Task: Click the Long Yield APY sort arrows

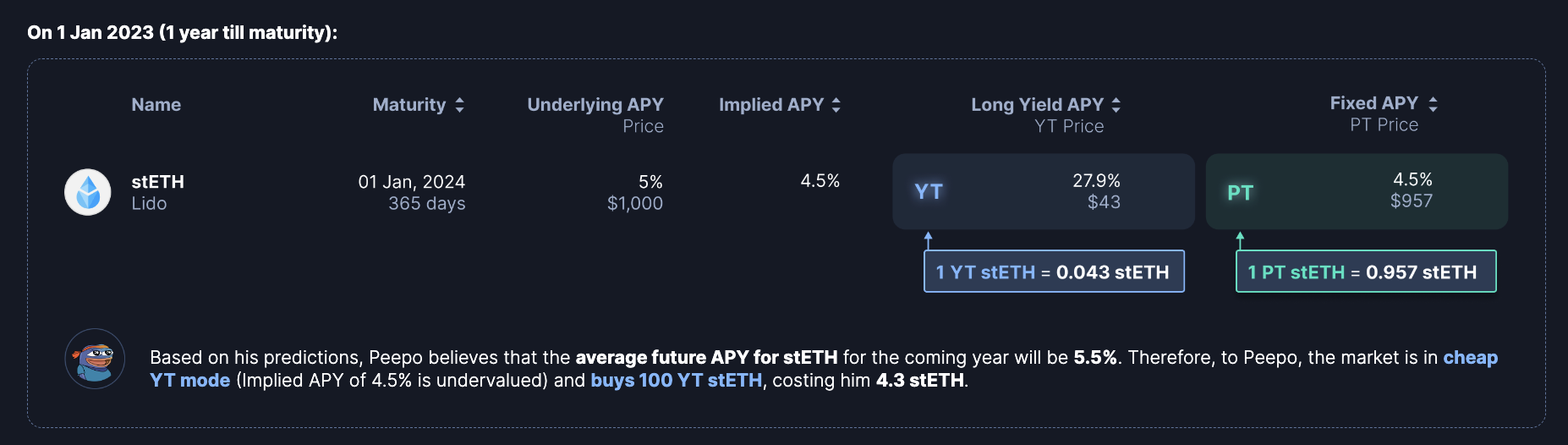Action: 1116,105
